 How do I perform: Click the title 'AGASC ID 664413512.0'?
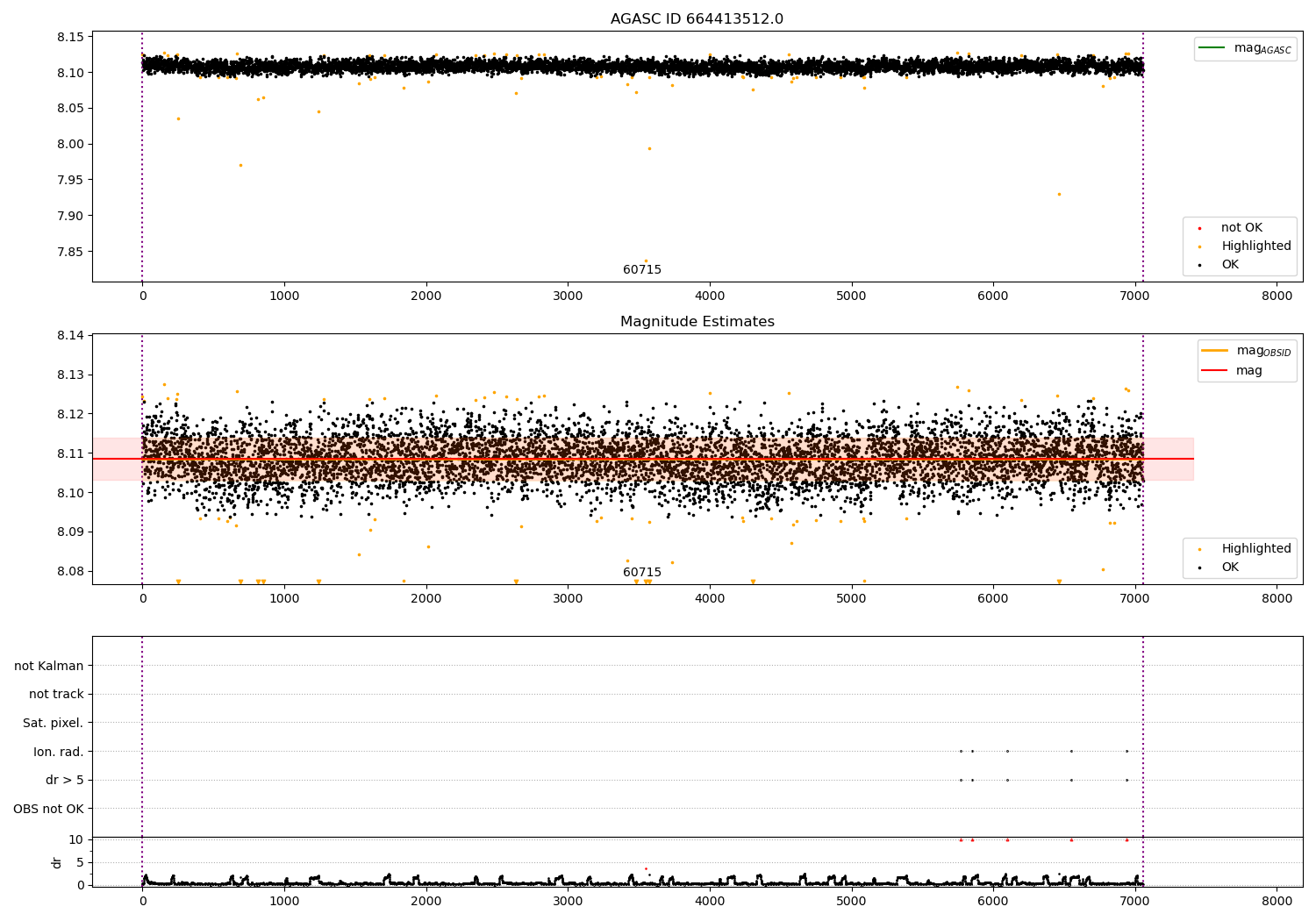tap(697, 19)
